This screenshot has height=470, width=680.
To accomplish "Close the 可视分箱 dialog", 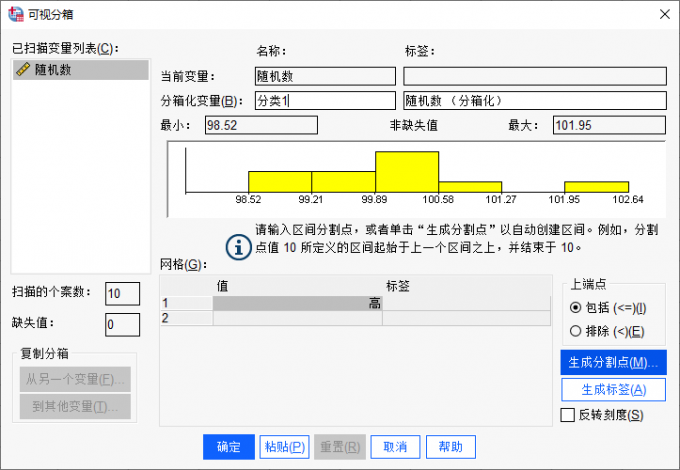I will click(664, 14).
